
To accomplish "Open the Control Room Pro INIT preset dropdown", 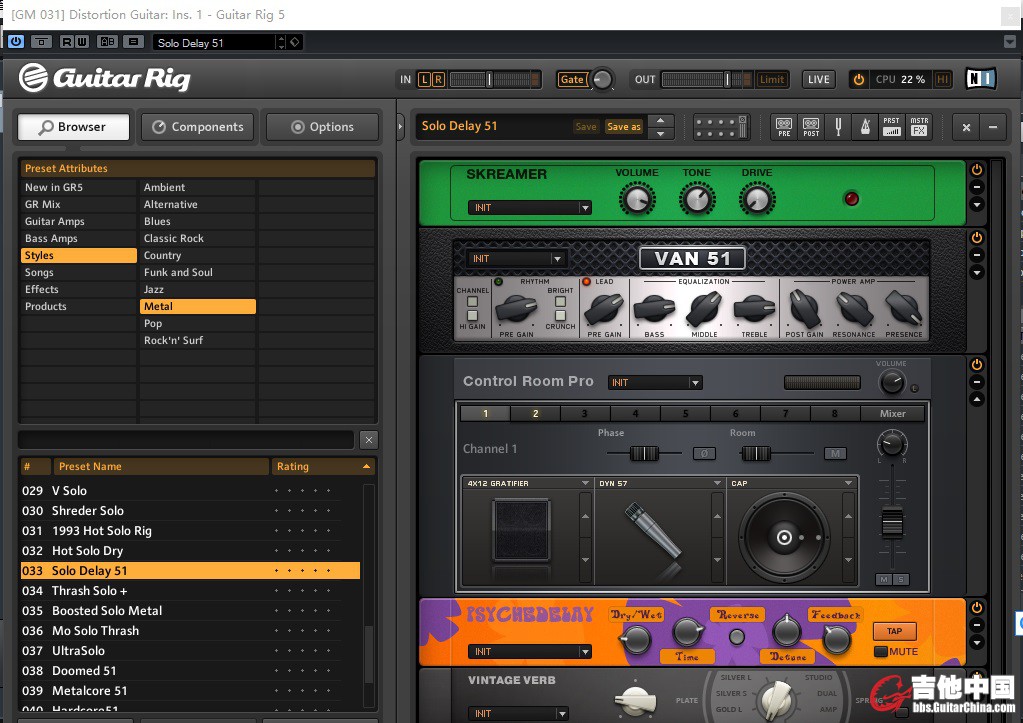I will (x=655, y=382).
